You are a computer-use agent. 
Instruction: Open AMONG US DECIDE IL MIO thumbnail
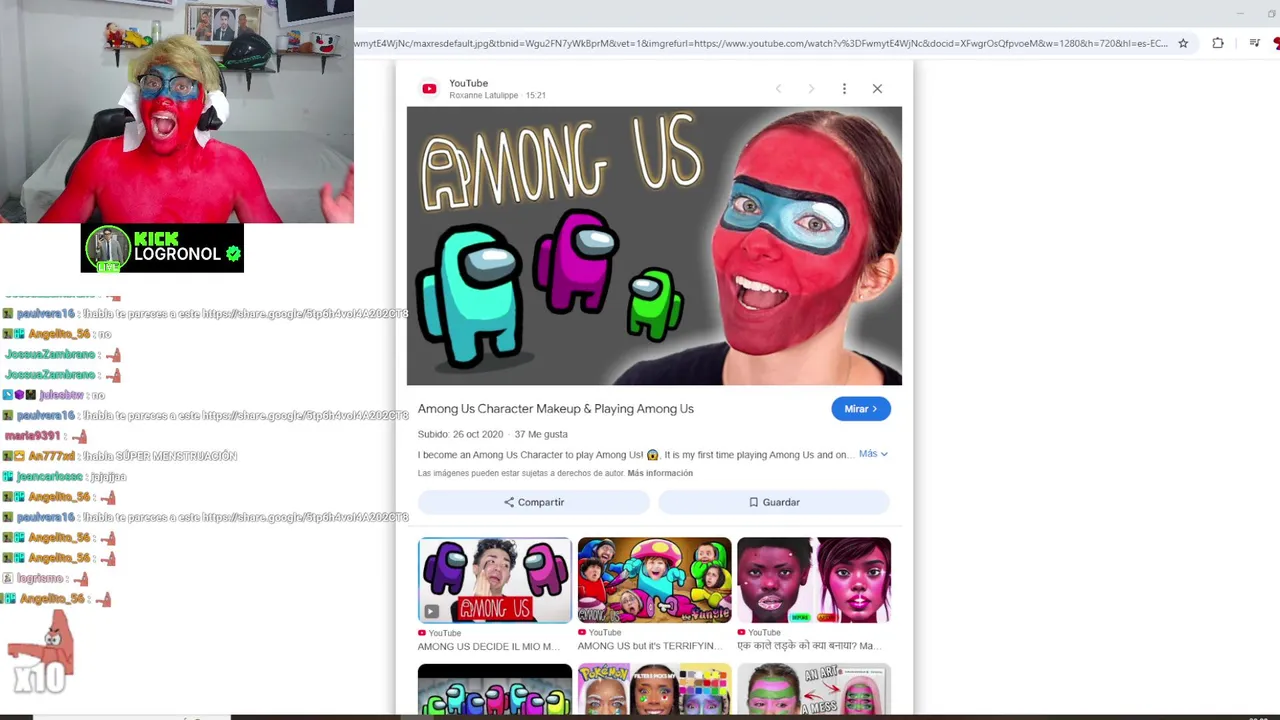tap(495, 580)
